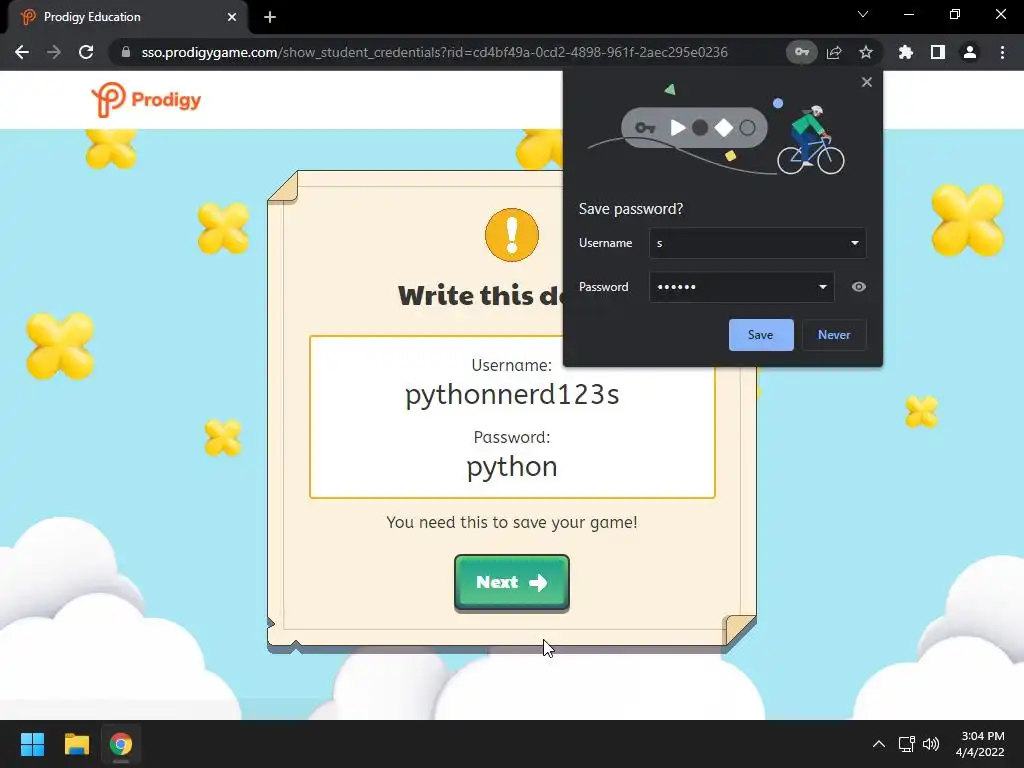This screenshot has height=768, width=1024.
Task: Toggle the browser side panel icon
Action: [938, 52]
